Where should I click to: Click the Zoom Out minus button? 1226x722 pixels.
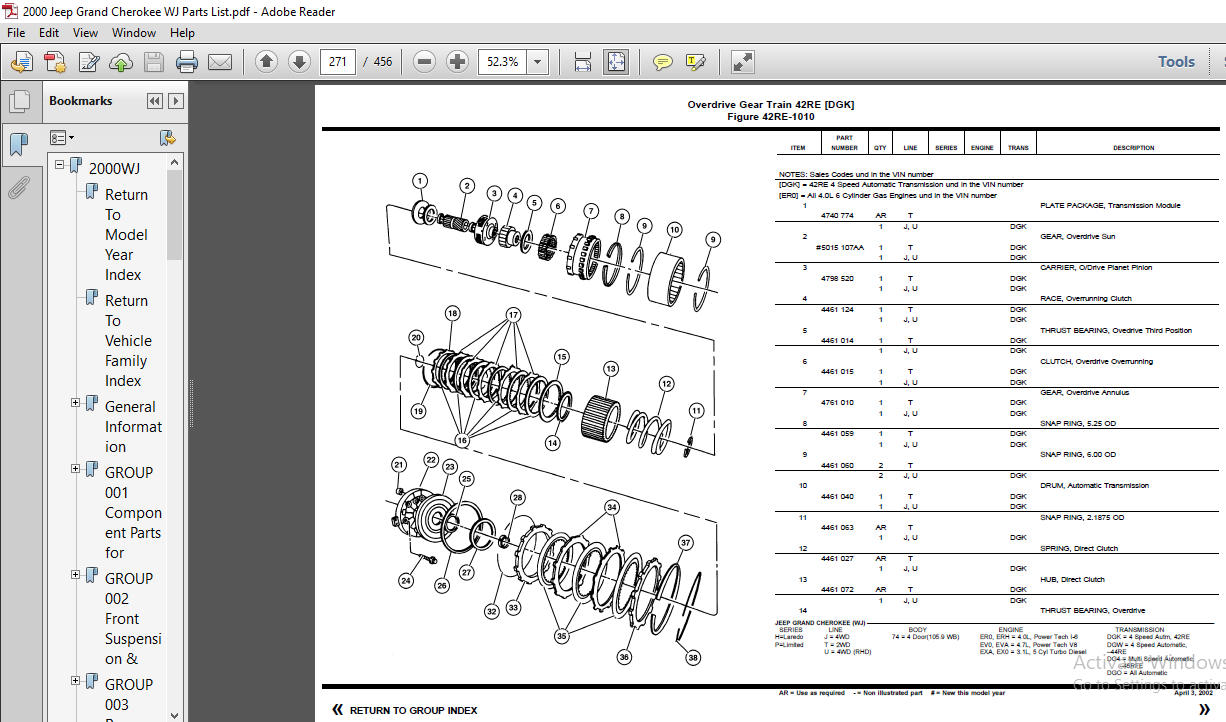click(x=424, y=62)
